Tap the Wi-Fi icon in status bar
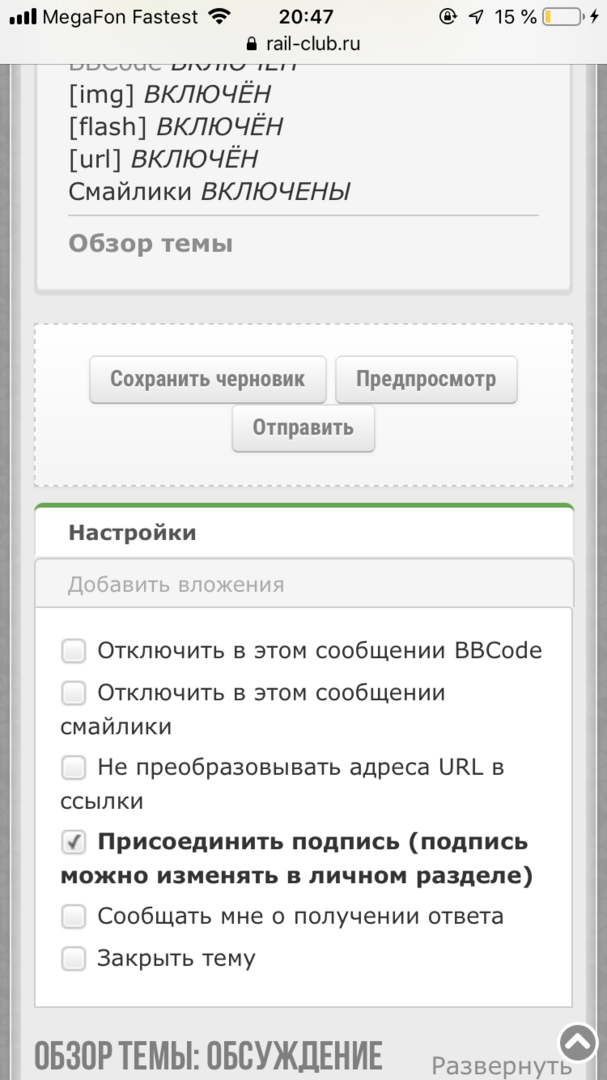 click(x=218, y=17)
